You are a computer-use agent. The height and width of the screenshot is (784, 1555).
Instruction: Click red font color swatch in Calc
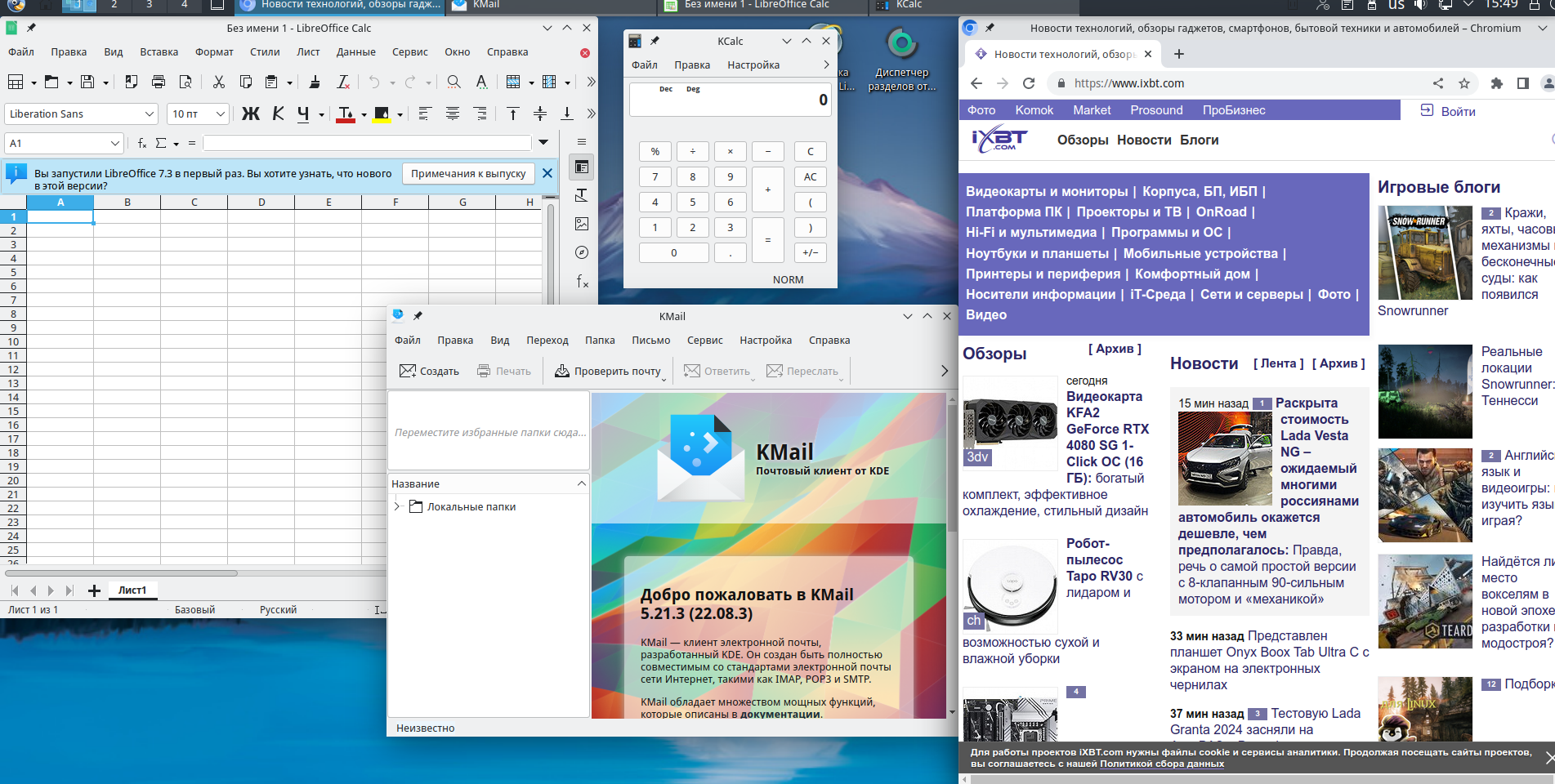point(346,122)
